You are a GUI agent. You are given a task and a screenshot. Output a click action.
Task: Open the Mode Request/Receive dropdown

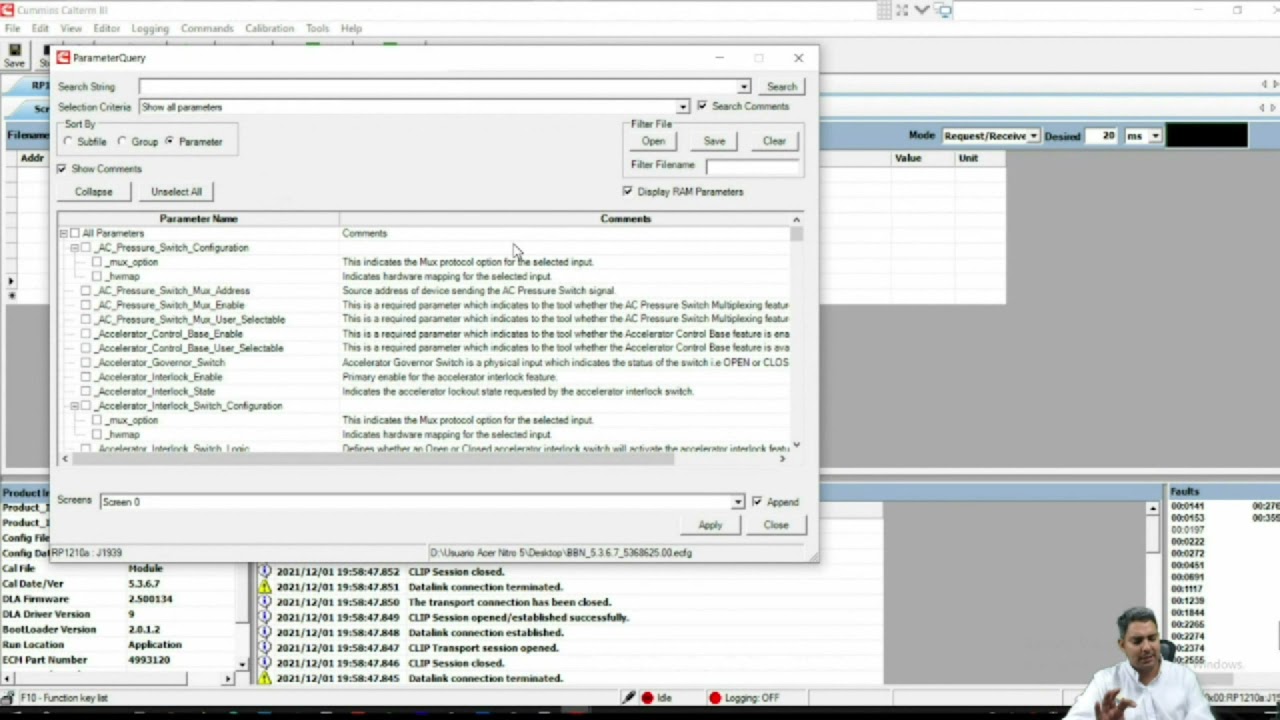1033,136
